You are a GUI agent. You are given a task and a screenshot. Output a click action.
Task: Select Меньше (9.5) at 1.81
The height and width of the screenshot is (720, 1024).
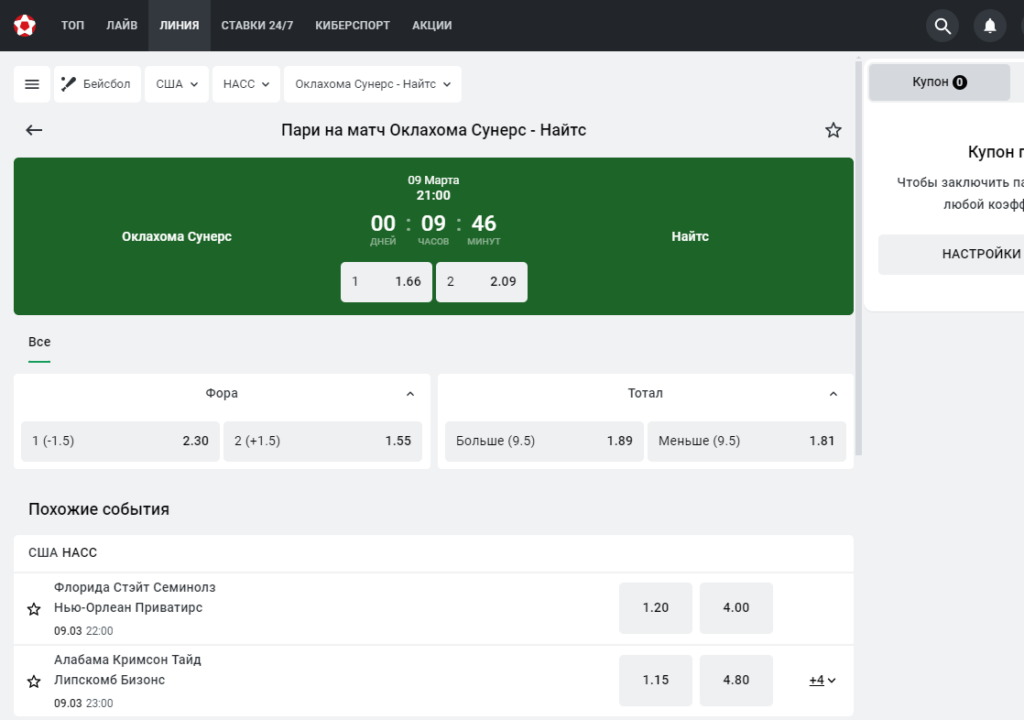point(746,441)
